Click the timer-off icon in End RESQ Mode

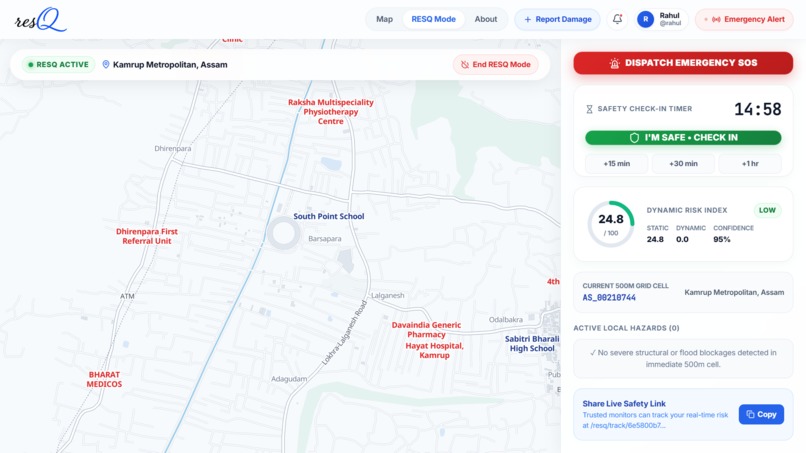(465, 65)
